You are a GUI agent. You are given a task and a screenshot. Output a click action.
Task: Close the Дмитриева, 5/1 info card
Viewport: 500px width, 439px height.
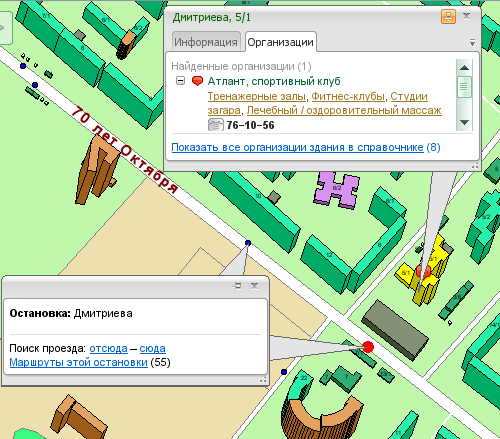[x=466, y=16]
